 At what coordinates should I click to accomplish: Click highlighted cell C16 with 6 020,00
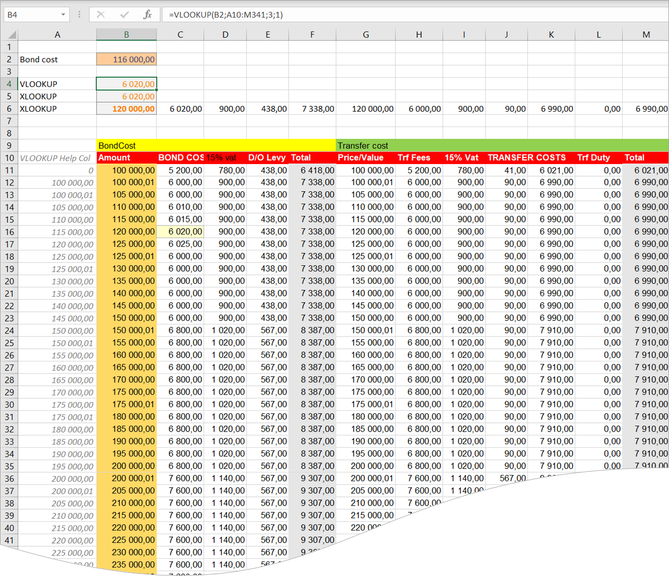[x=180, y=232]
